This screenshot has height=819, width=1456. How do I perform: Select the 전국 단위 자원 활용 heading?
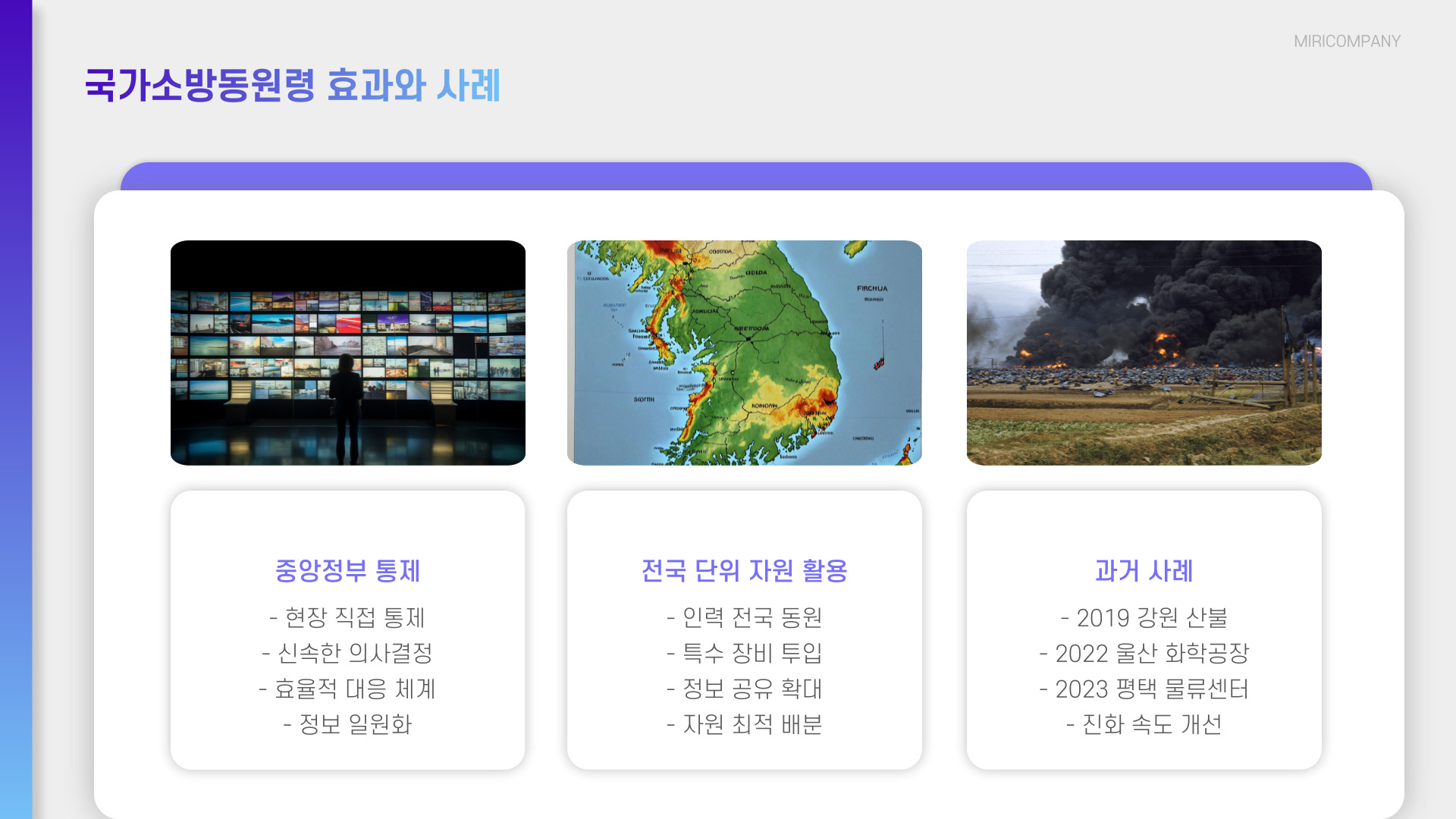coord(744,570)
